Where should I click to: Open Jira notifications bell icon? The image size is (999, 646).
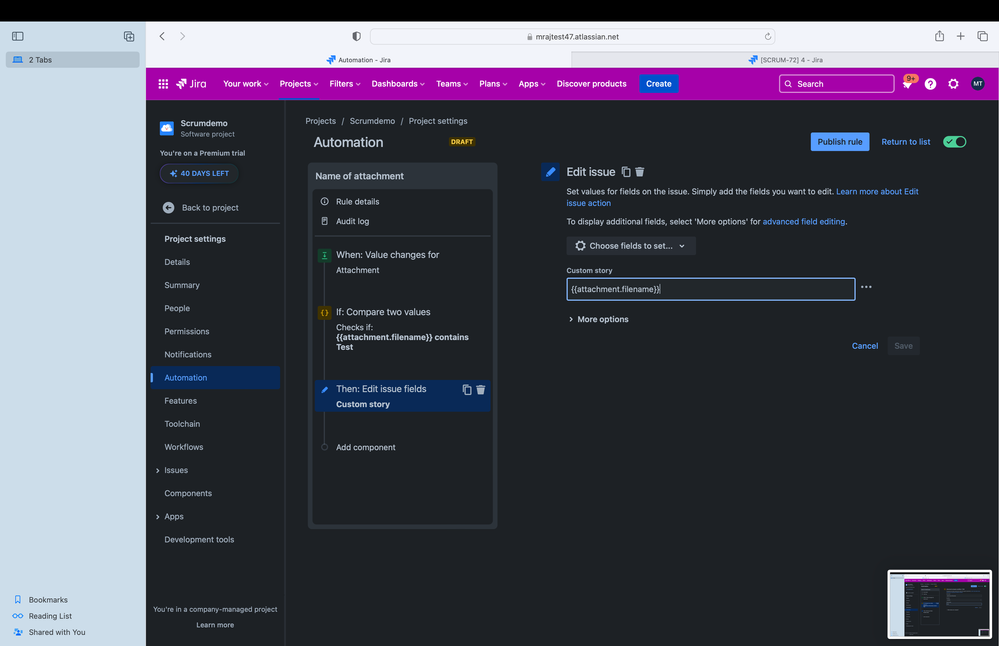point(908,84)
